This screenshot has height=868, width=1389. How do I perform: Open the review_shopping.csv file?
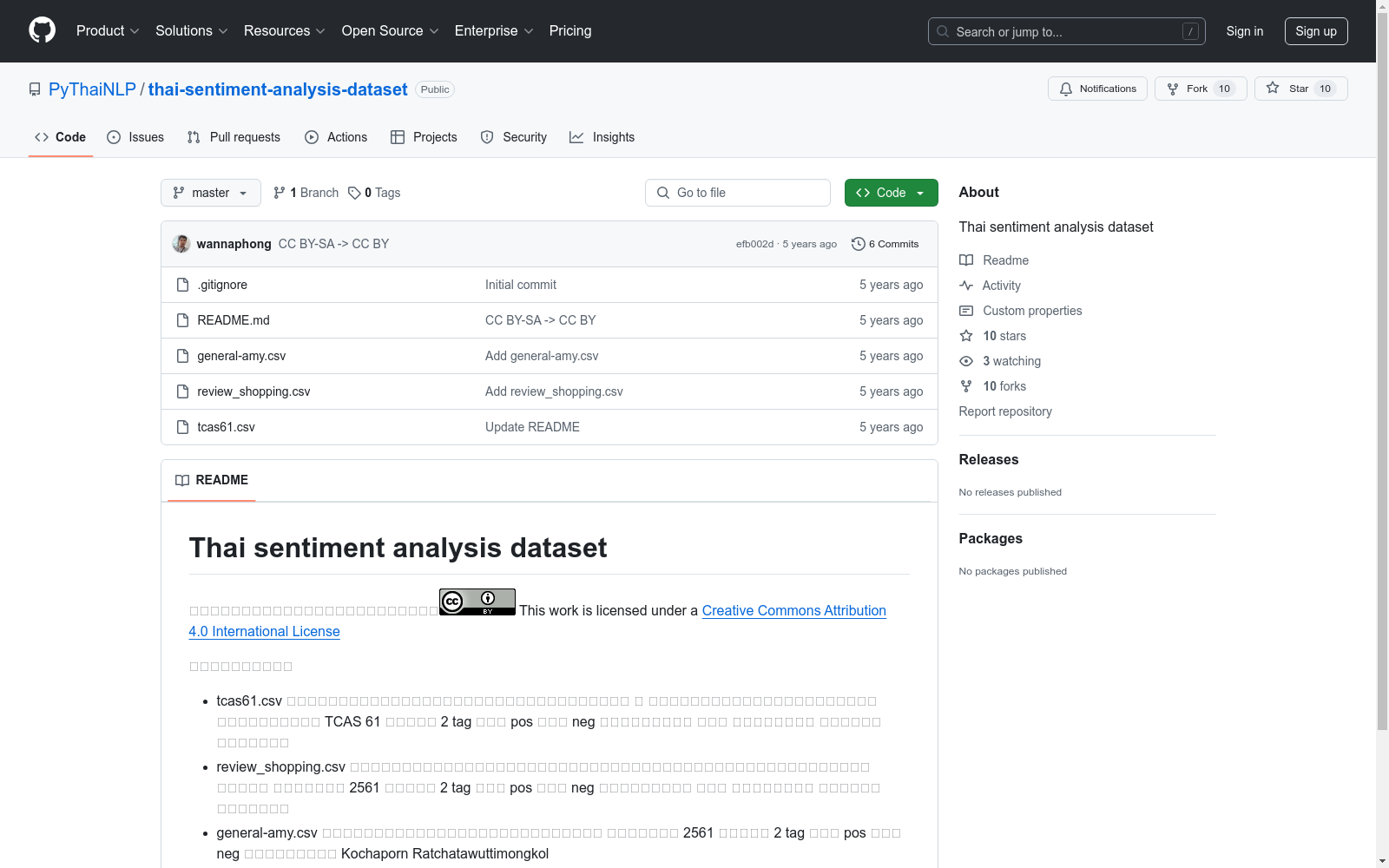pyautogui.click(x=253, y=391)
